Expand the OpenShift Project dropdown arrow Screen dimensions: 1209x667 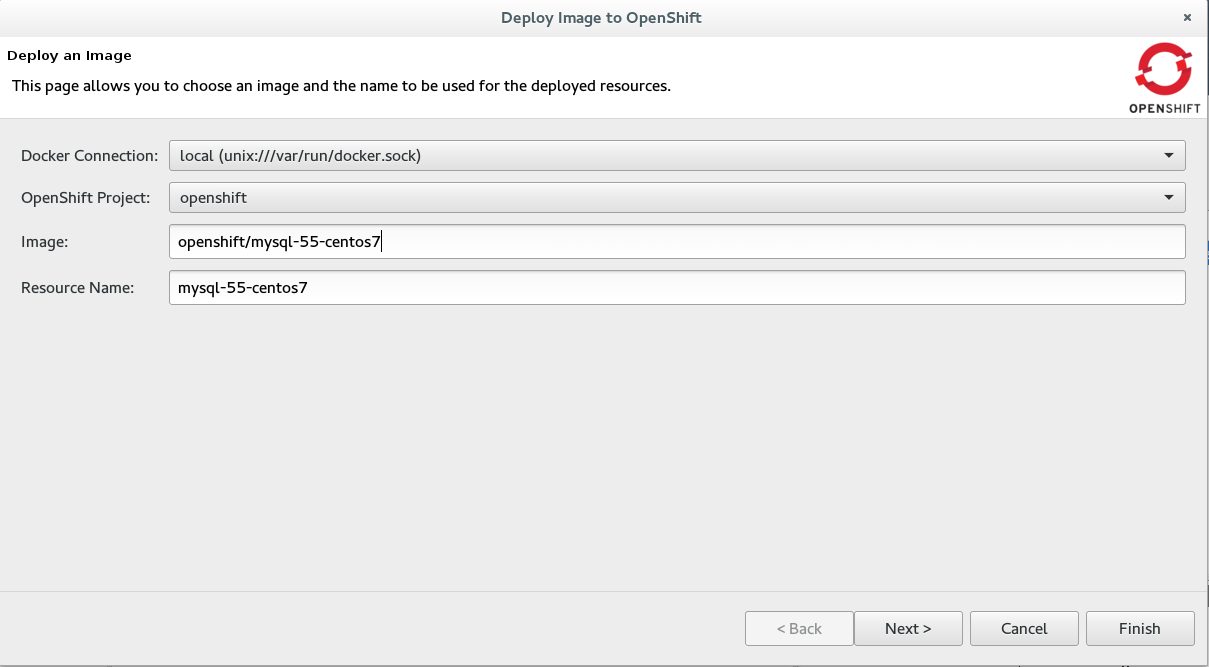click(x=1168, y=198)
